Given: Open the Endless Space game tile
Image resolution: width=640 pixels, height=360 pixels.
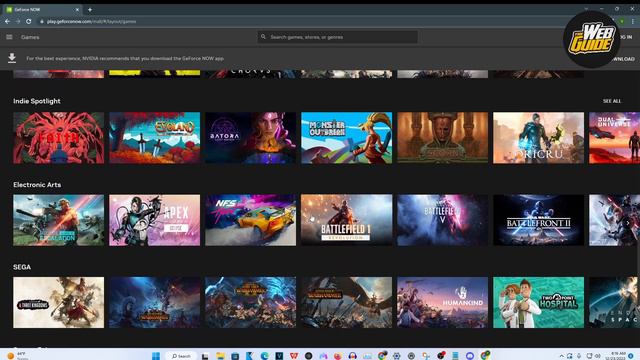Looking at the screenshot, I should point(614,302).
